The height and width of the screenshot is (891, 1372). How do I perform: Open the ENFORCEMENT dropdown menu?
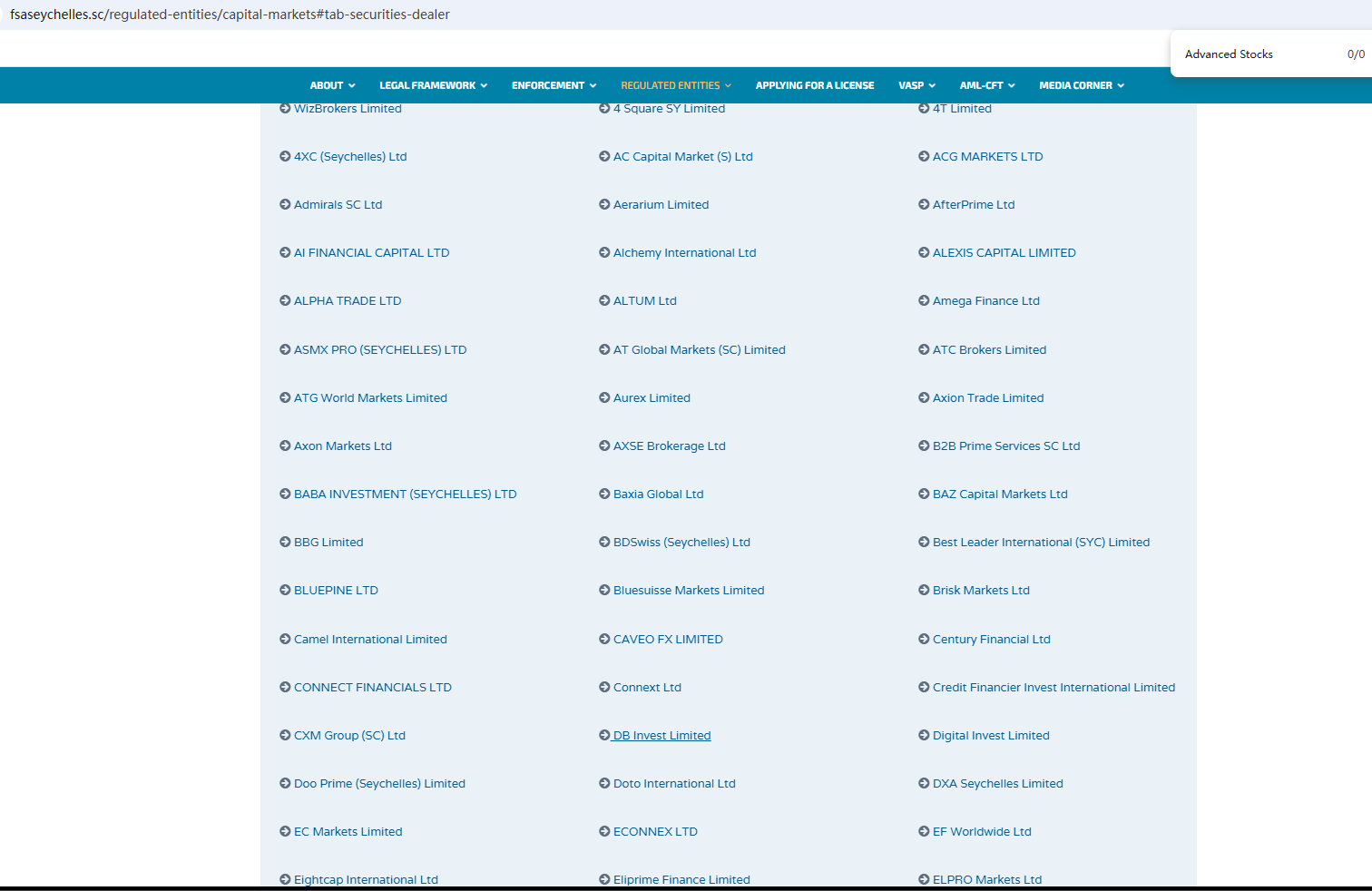coord(554,85)
